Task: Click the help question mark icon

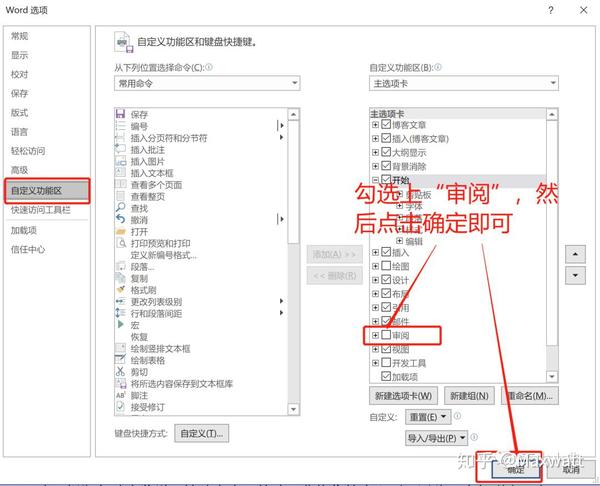Action: pyautogui.click(x=551, y=10)
